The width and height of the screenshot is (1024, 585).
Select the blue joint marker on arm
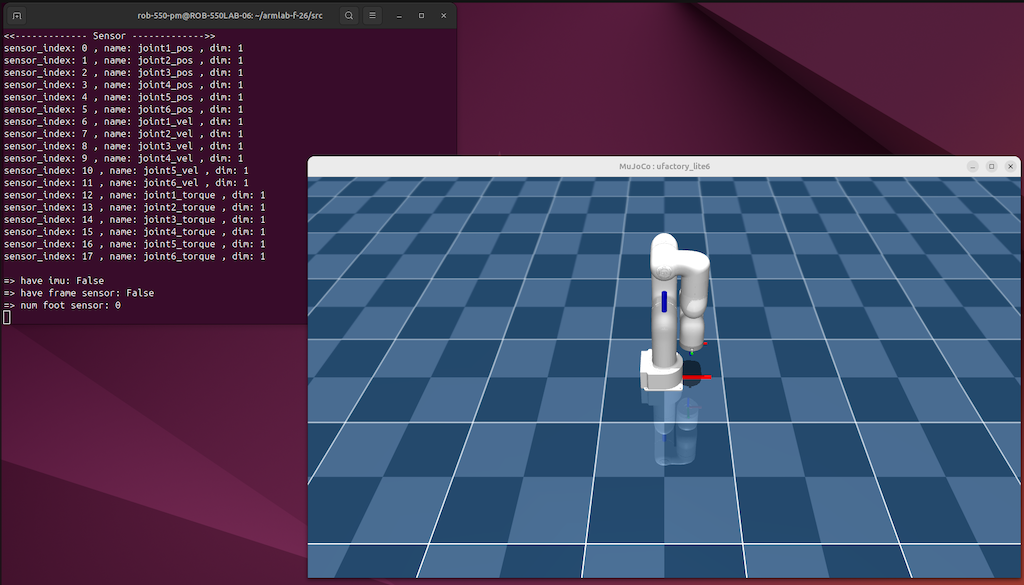(x=664, y=302)
